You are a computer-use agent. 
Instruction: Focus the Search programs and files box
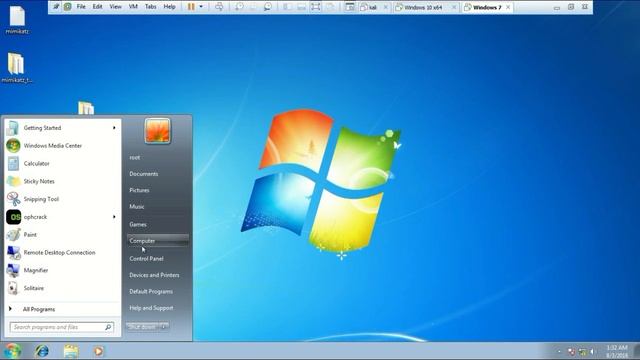pos(61,327)
